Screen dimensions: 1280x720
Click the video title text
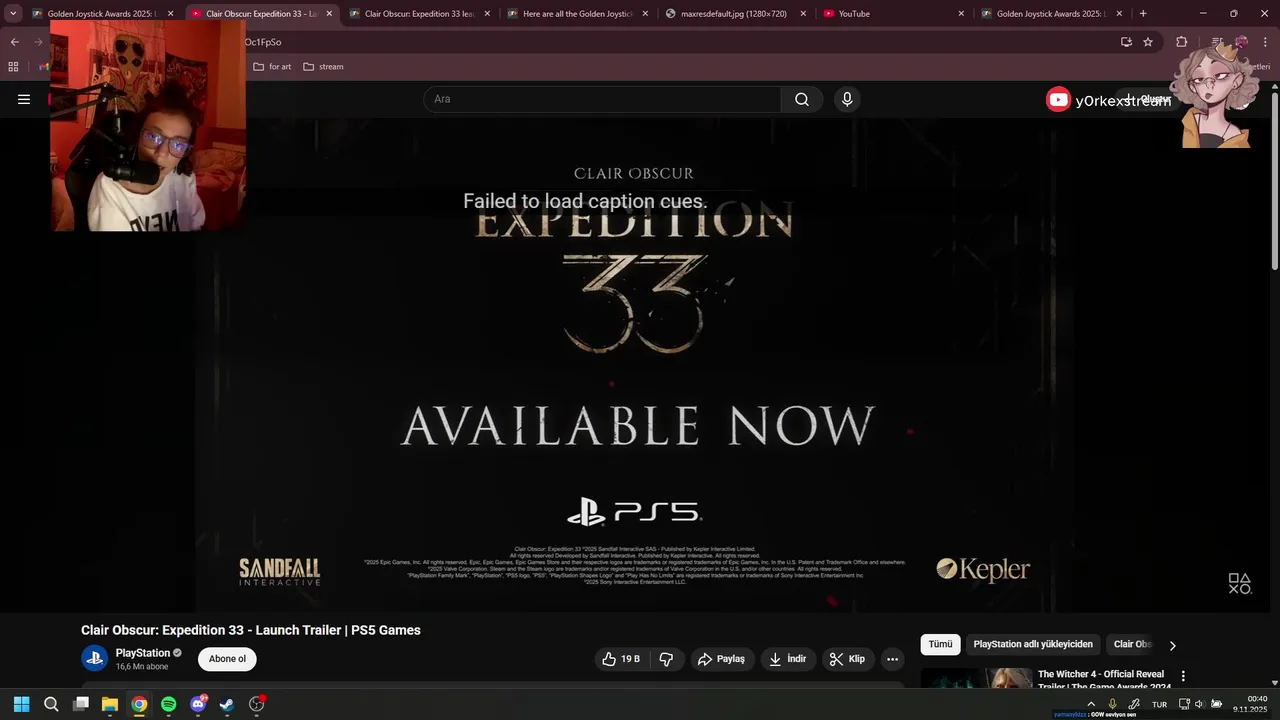coord(251,630)
